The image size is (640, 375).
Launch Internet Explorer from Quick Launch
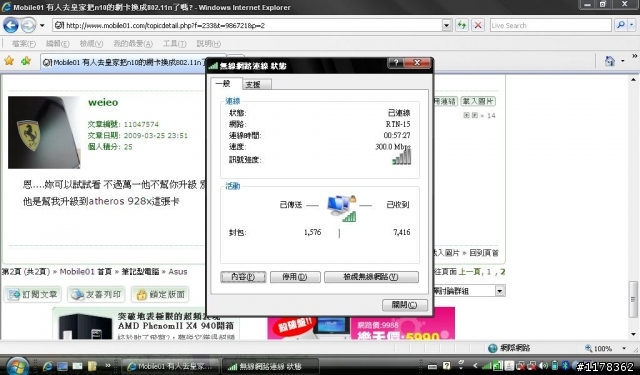point(47,366)
